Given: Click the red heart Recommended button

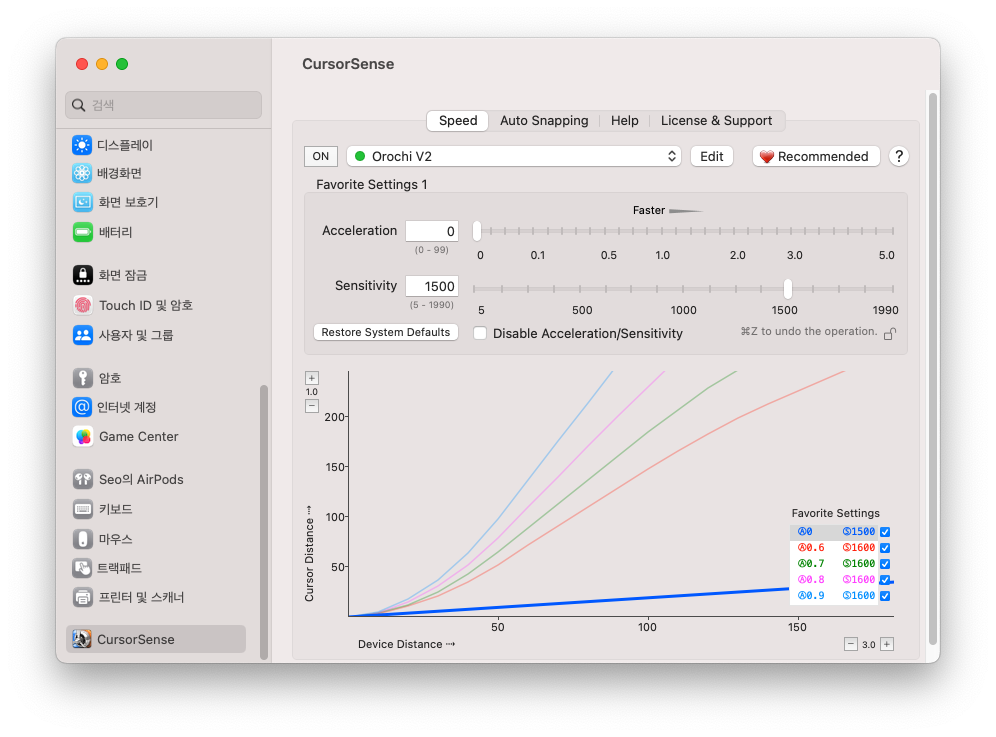Looking at the screenshot, I should point(816,156).
